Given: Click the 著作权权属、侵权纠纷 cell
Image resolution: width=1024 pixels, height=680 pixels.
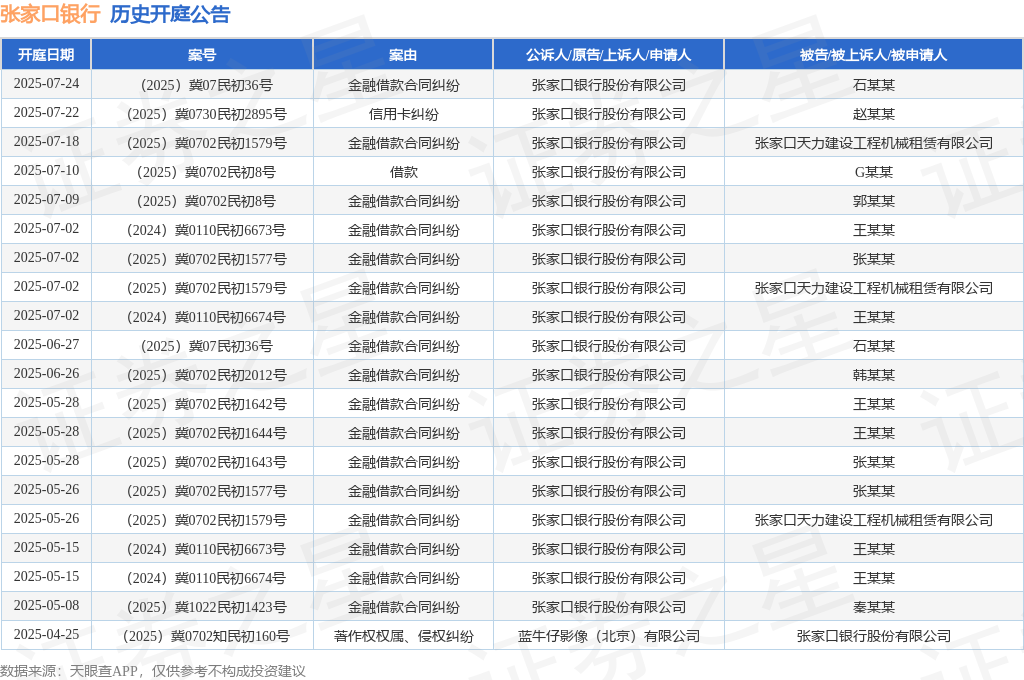Looking at the screenshot, I should click(404, 636).
